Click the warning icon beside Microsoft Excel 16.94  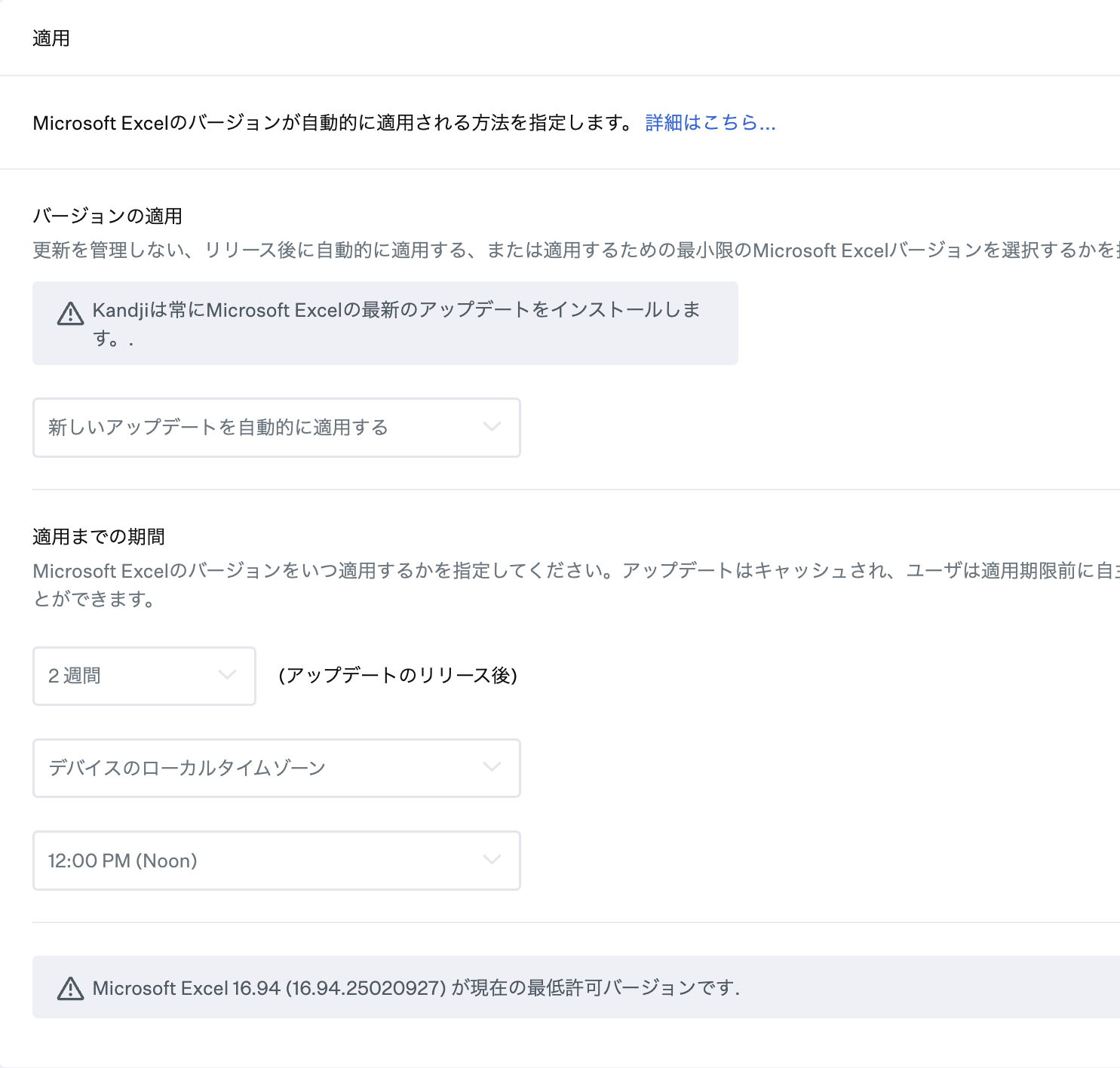pos(71,988)
